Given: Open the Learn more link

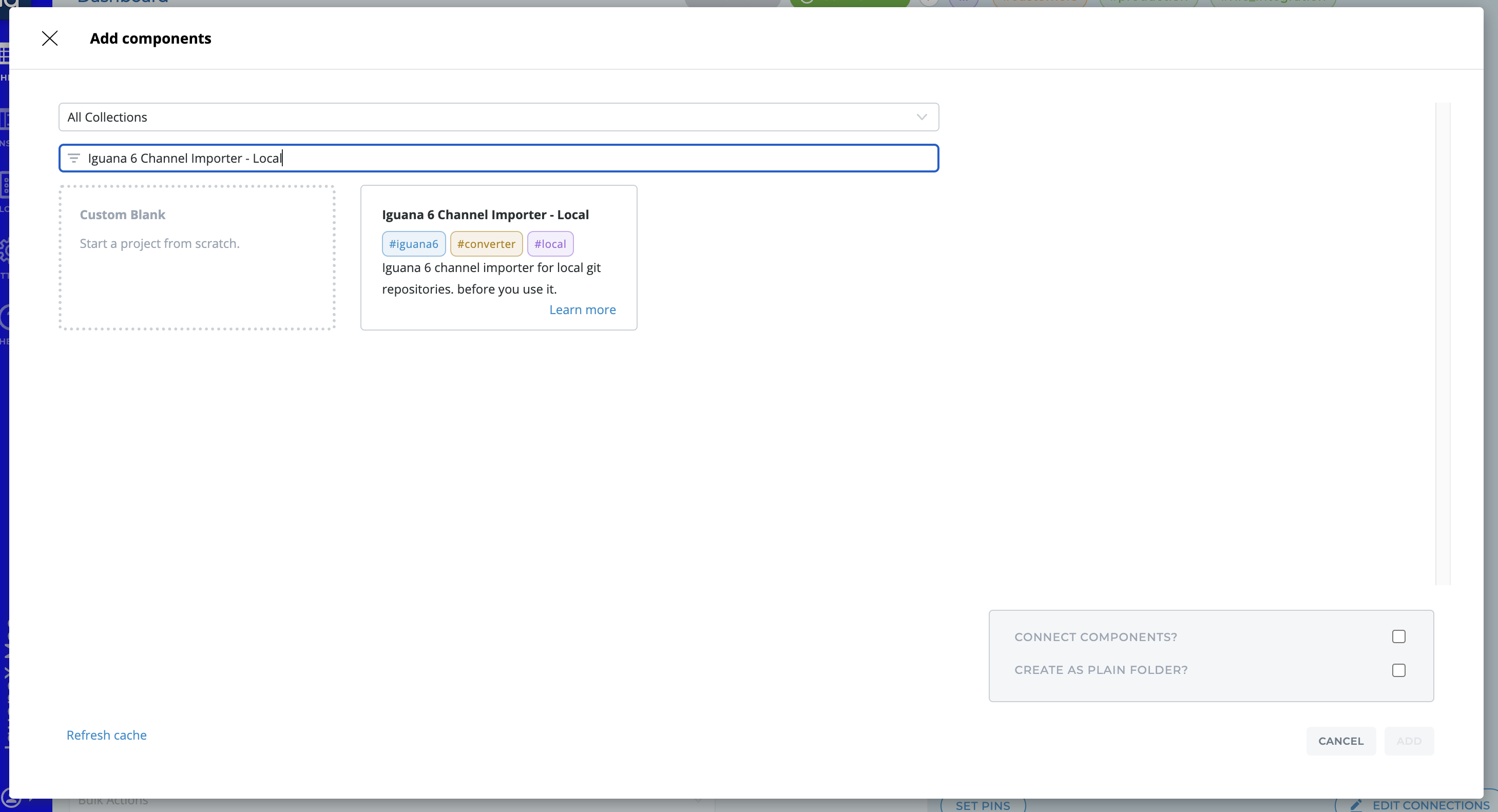Looking at the screenshot, I should pyautogui.click(x=582, y=310).
